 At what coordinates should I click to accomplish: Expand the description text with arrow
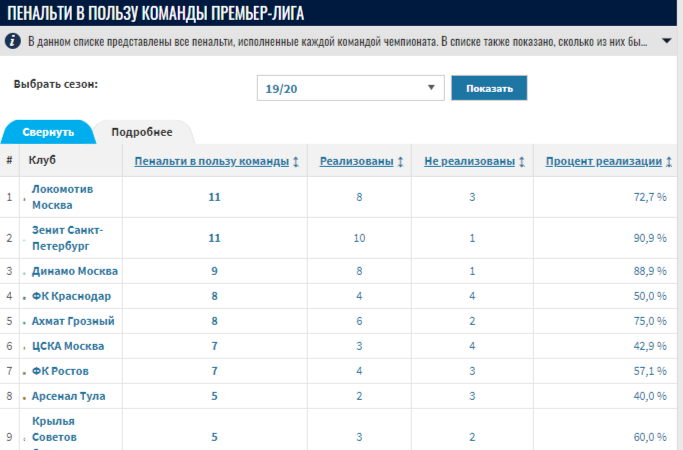tap(666, 41)
